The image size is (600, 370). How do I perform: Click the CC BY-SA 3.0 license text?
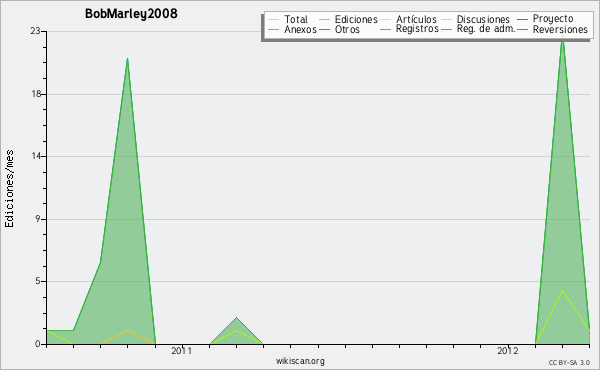click(569, 362)
